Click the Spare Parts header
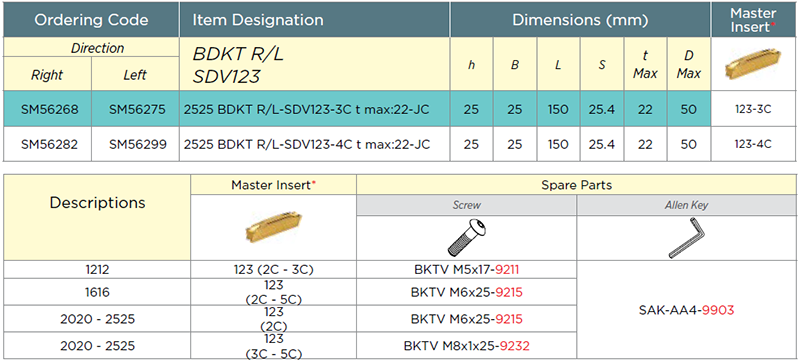Screen dimensions: 800x364 tap(576, 185)
